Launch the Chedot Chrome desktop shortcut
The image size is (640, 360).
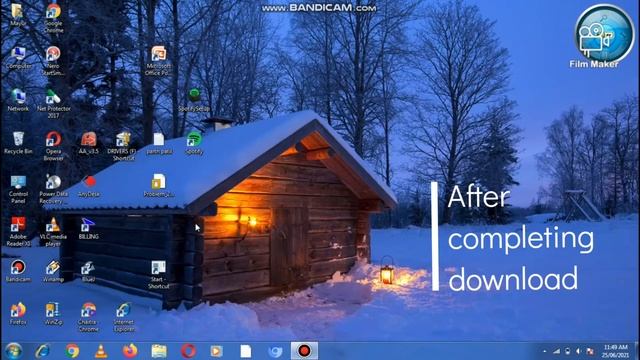click(89, 317)
